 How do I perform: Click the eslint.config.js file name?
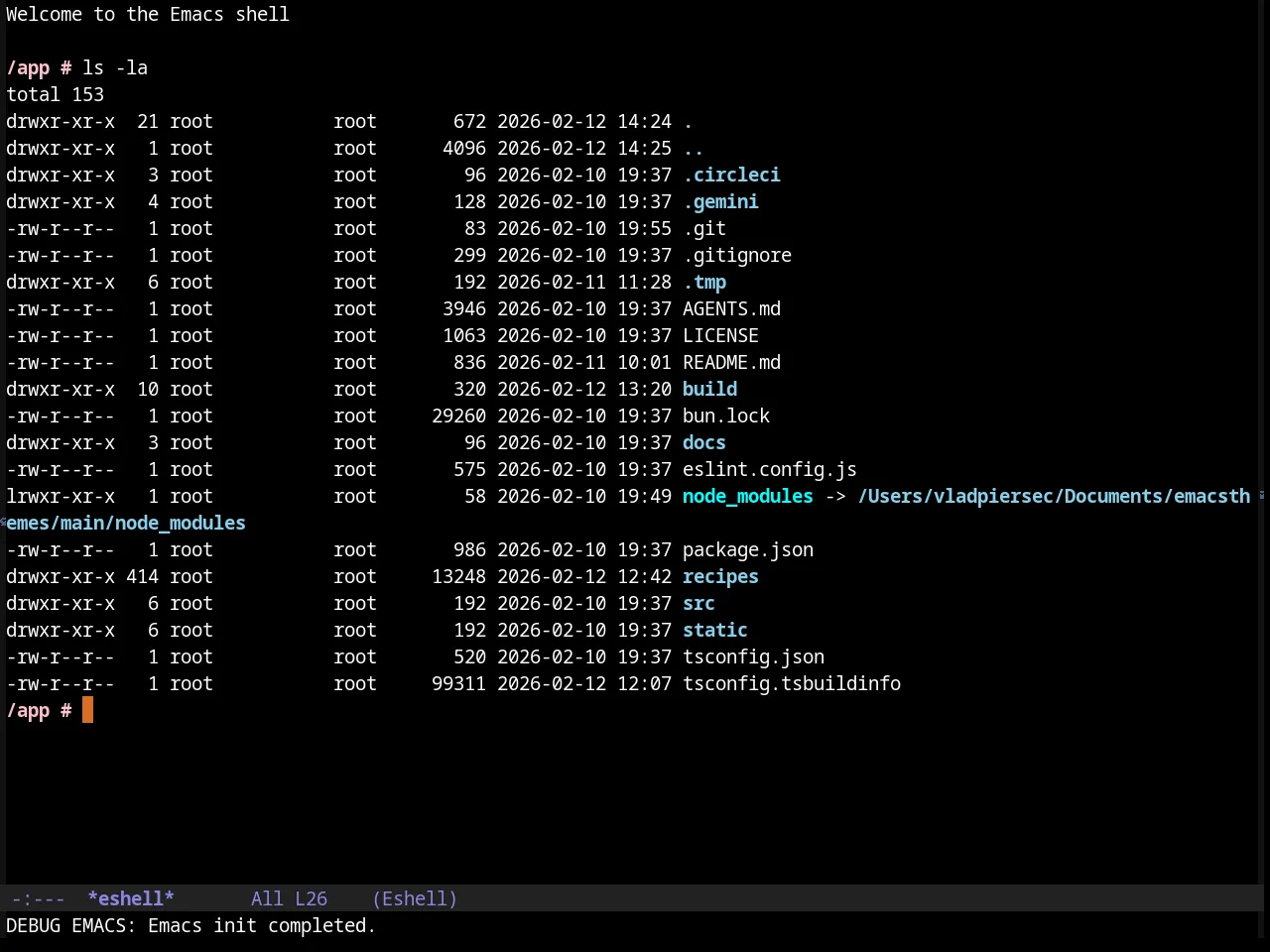770,470
